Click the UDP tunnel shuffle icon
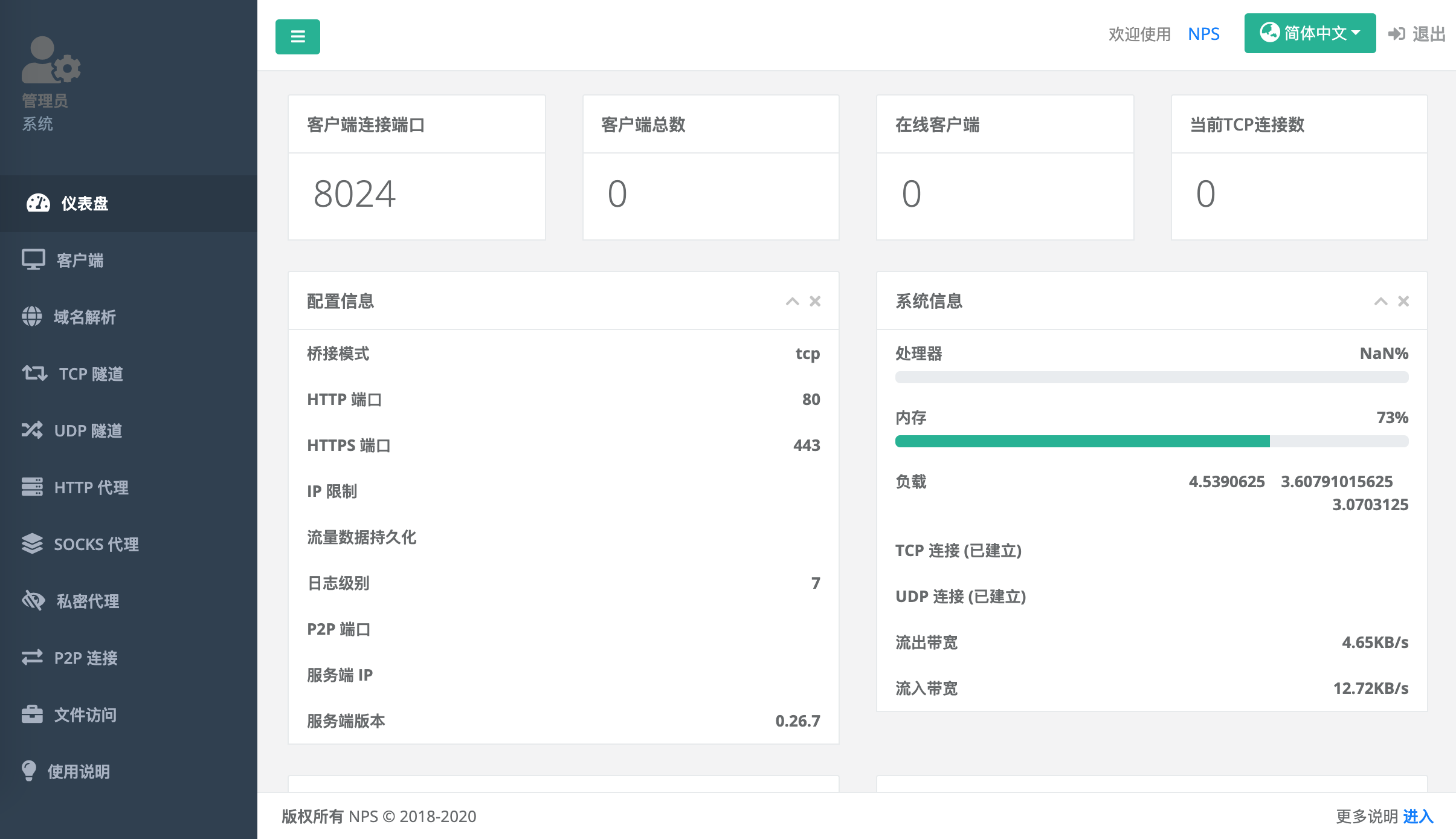Viewport: 1456px width, 839px height. (32, 430)
